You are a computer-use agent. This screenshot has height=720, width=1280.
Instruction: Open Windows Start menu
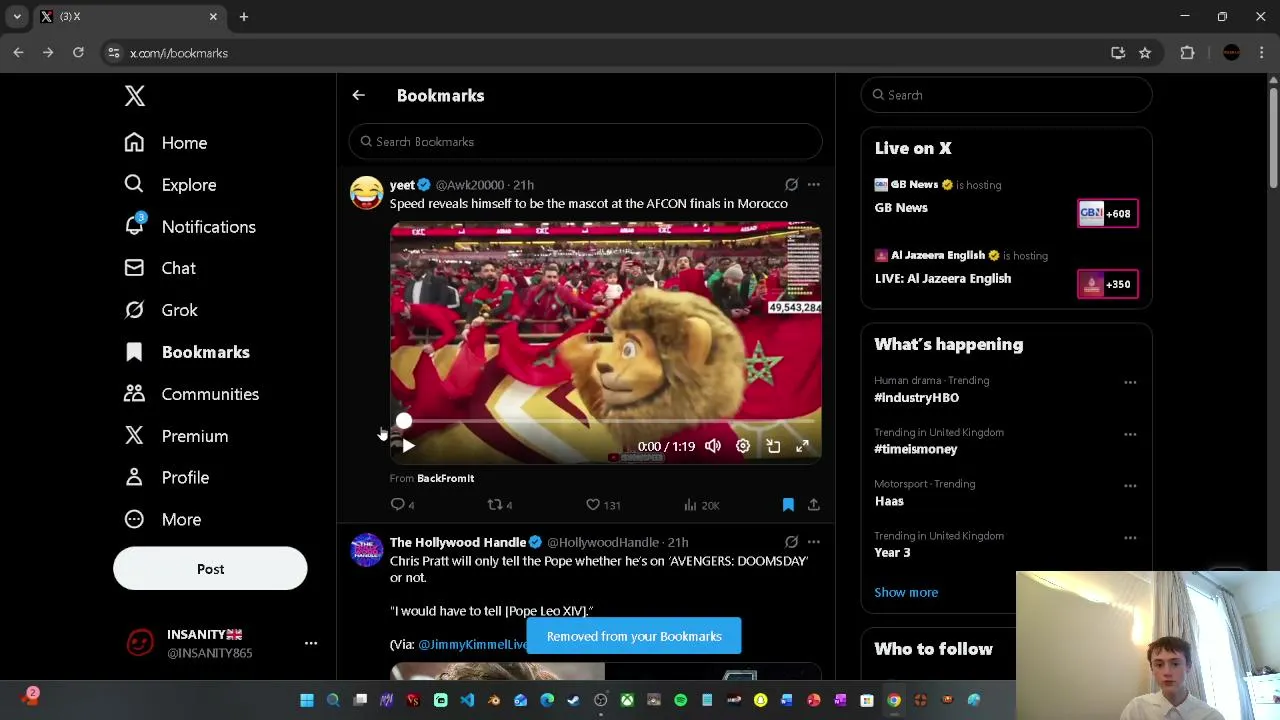click(307, 701)
